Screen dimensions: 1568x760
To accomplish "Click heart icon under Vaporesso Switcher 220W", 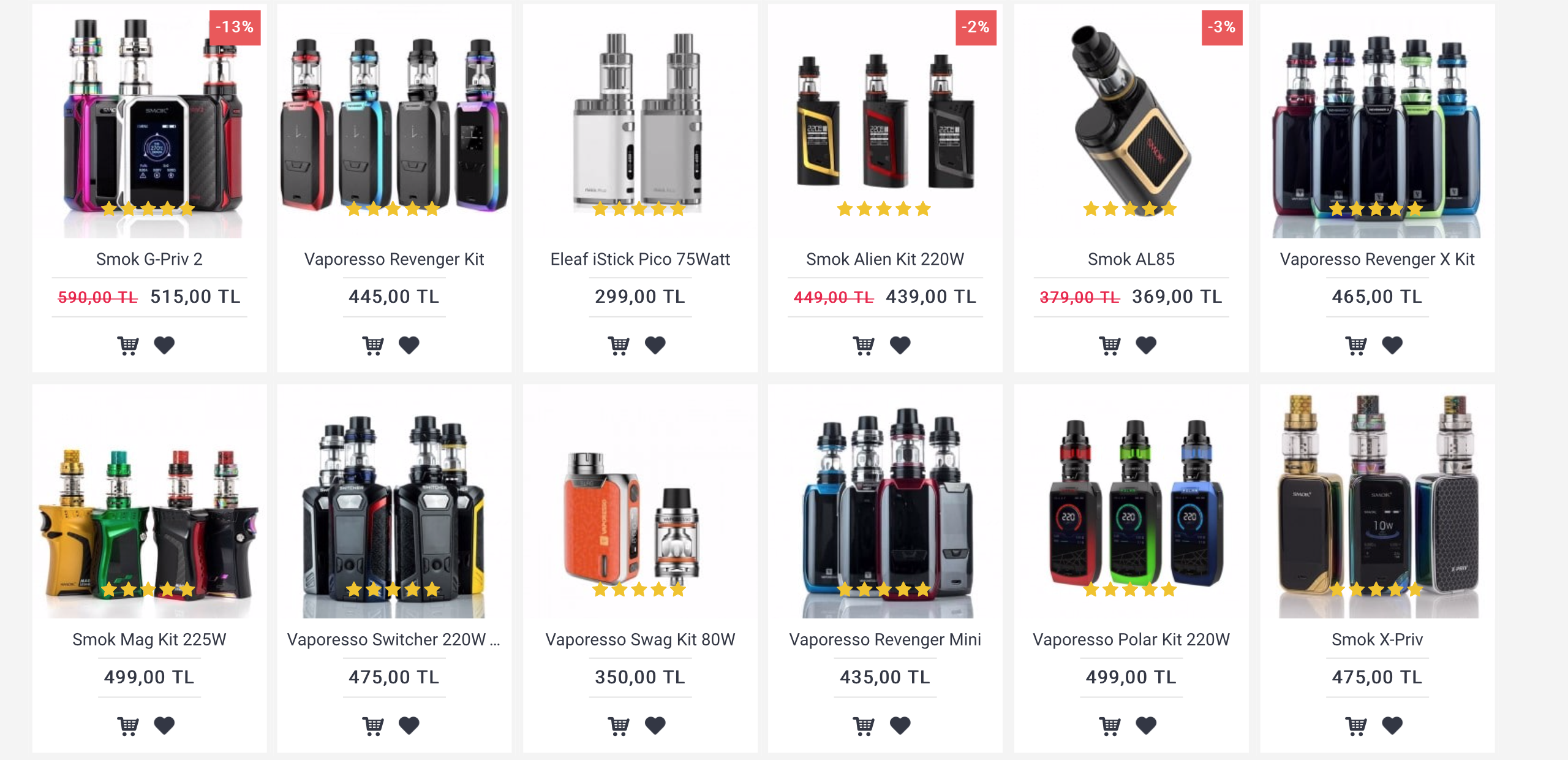I will (x=409, y=726).
